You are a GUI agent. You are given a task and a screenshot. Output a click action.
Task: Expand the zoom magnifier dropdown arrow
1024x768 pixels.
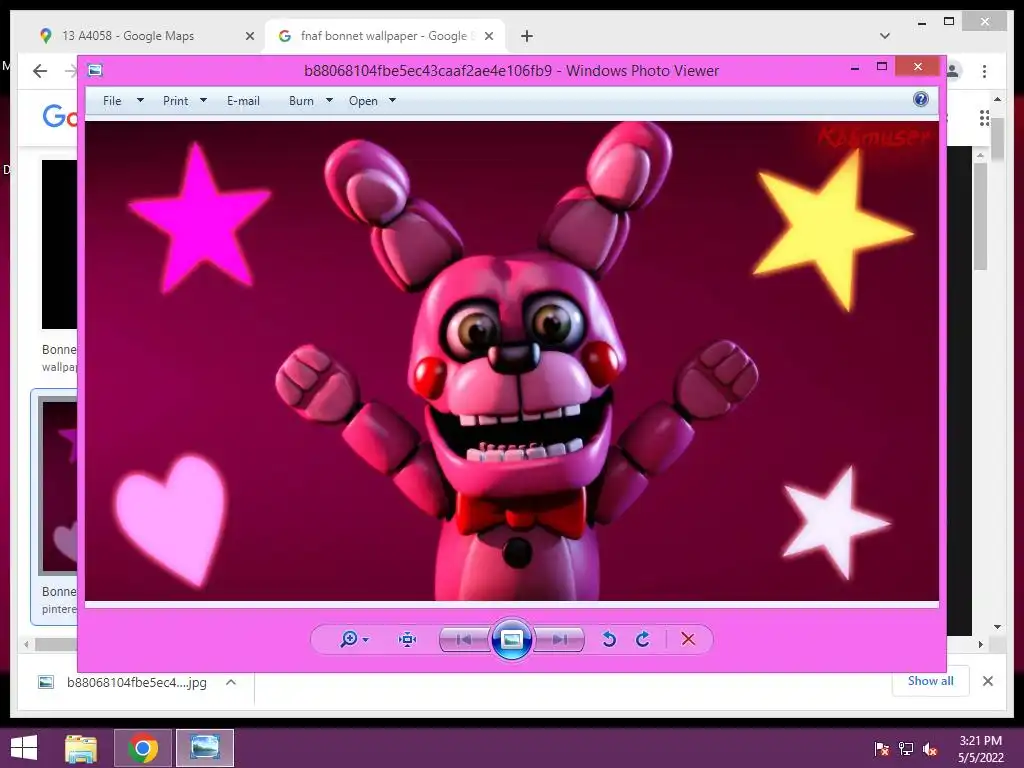[366, 640]
